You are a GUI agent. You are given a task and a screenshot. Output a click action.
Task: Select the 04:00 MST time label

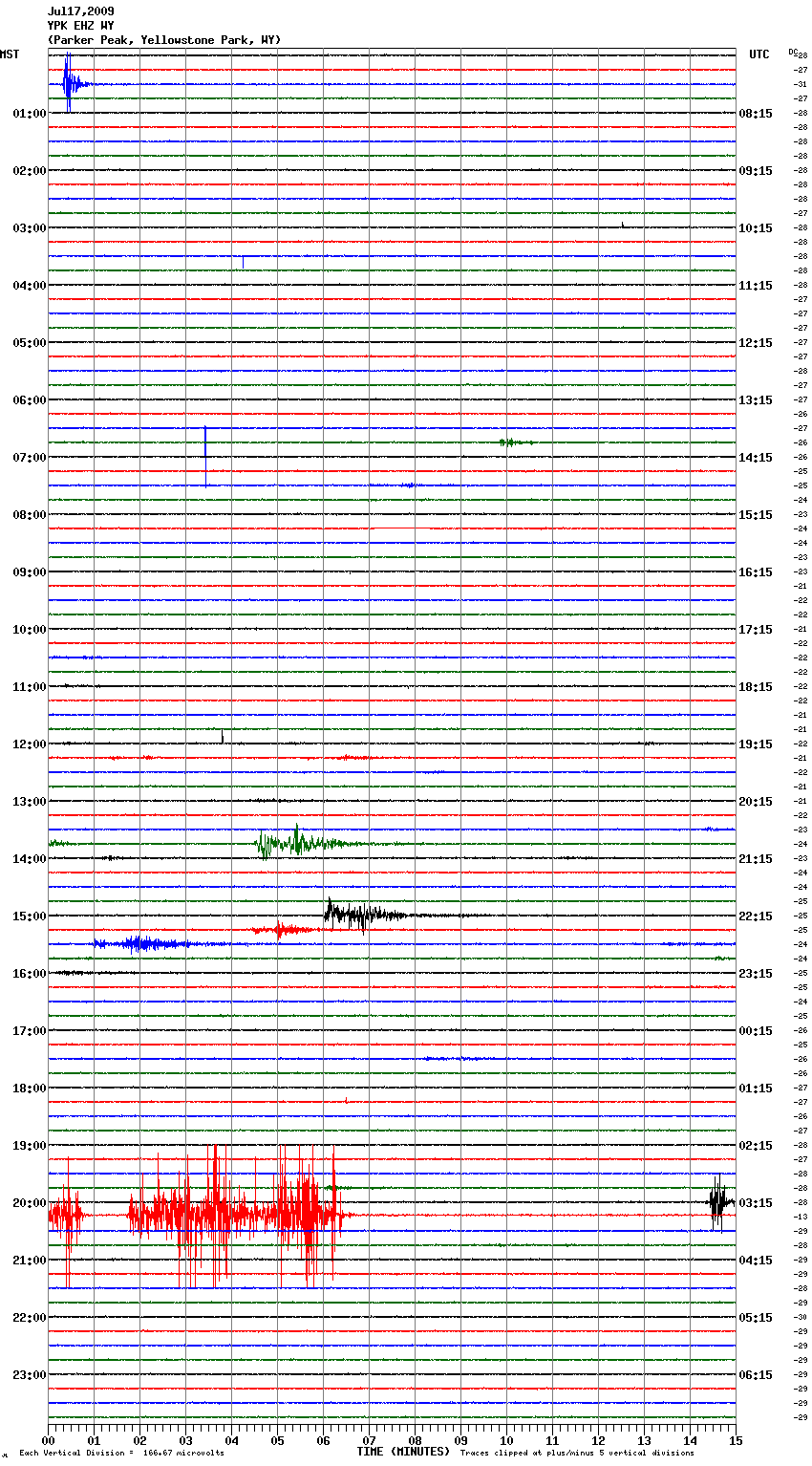coord(29,286)
